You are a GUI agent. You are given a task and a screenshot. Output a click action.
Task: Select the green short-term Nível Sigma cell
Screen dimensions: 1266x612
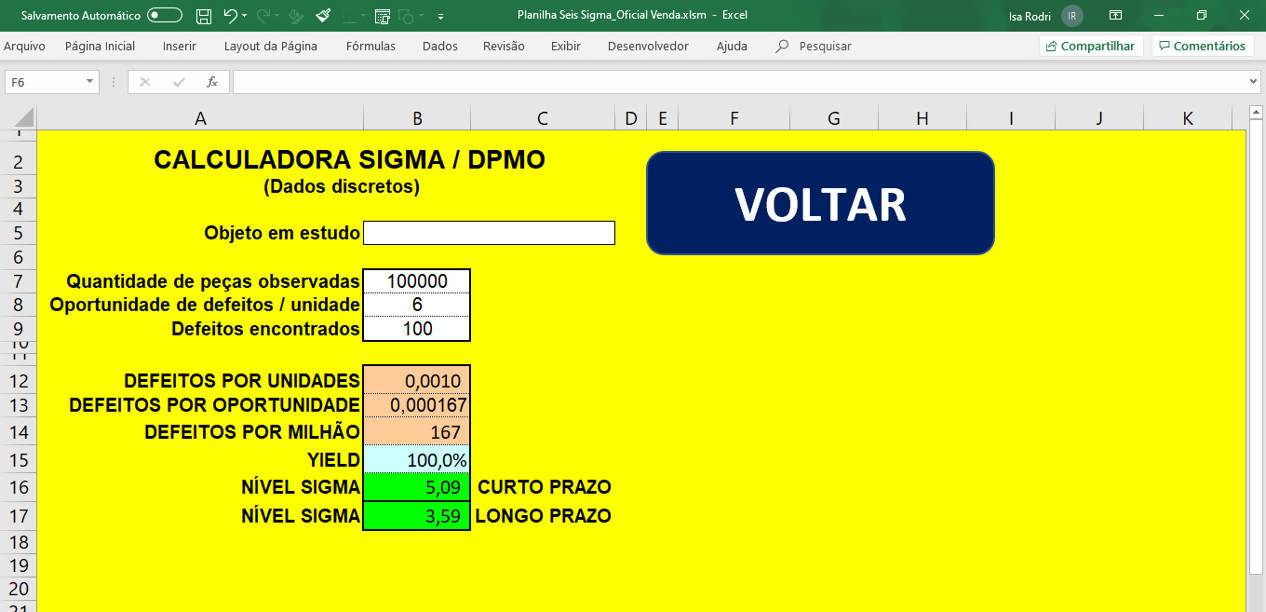(x=416, y=488)
